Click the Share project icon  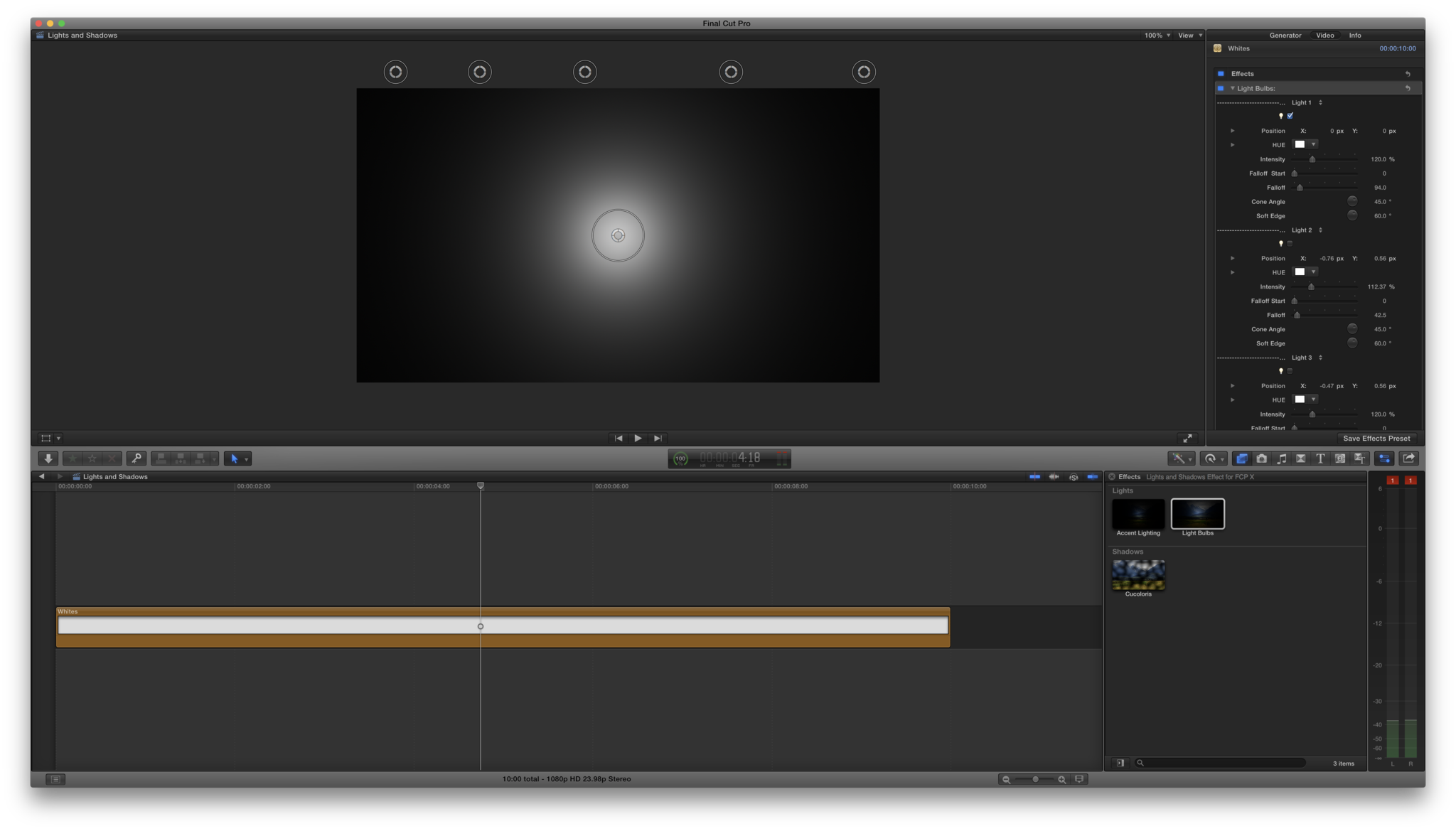[1409, 459]
